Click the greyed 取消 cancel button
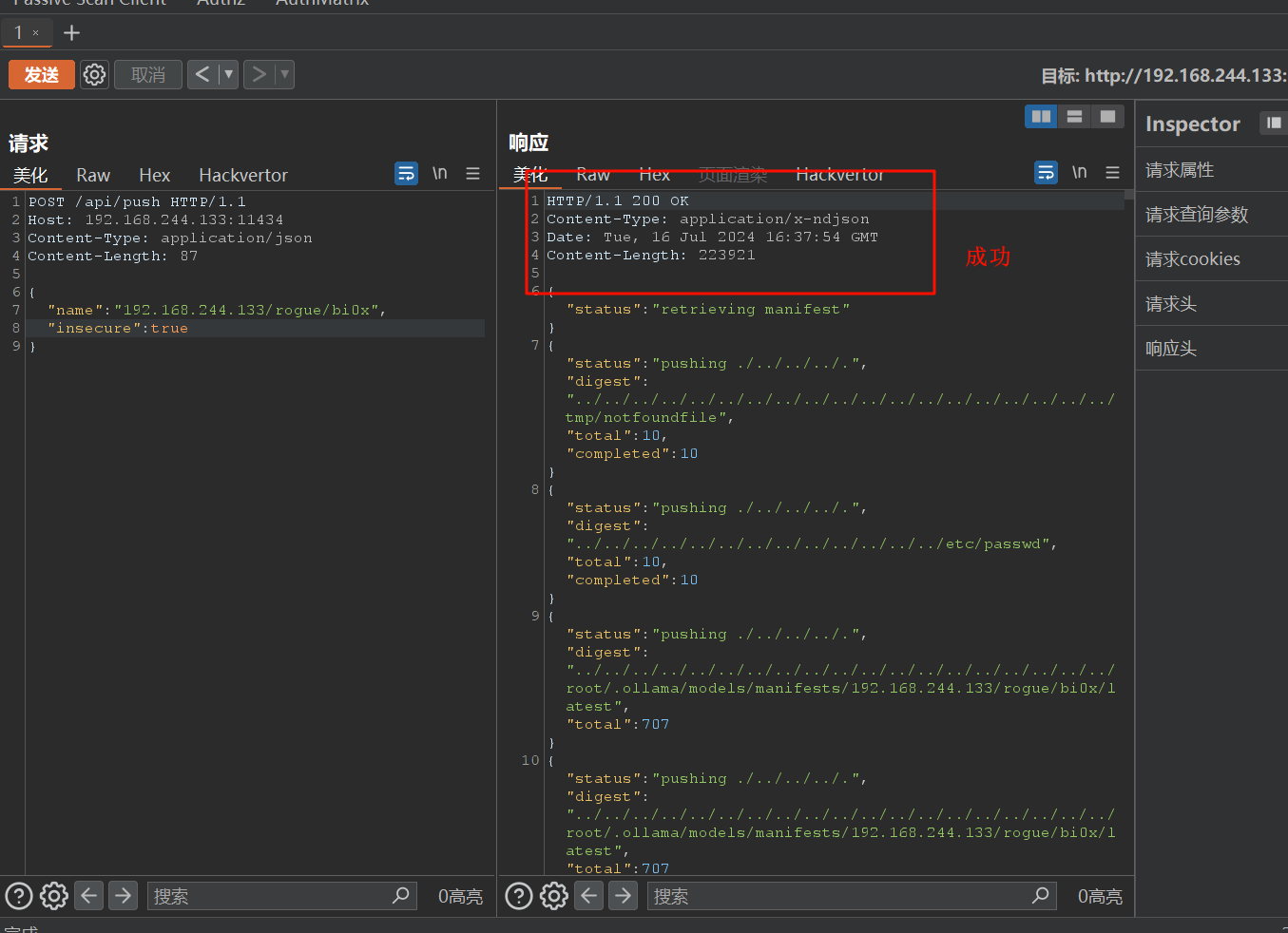Viewport: 1288px width, 933px height. [x=148, y=75]
